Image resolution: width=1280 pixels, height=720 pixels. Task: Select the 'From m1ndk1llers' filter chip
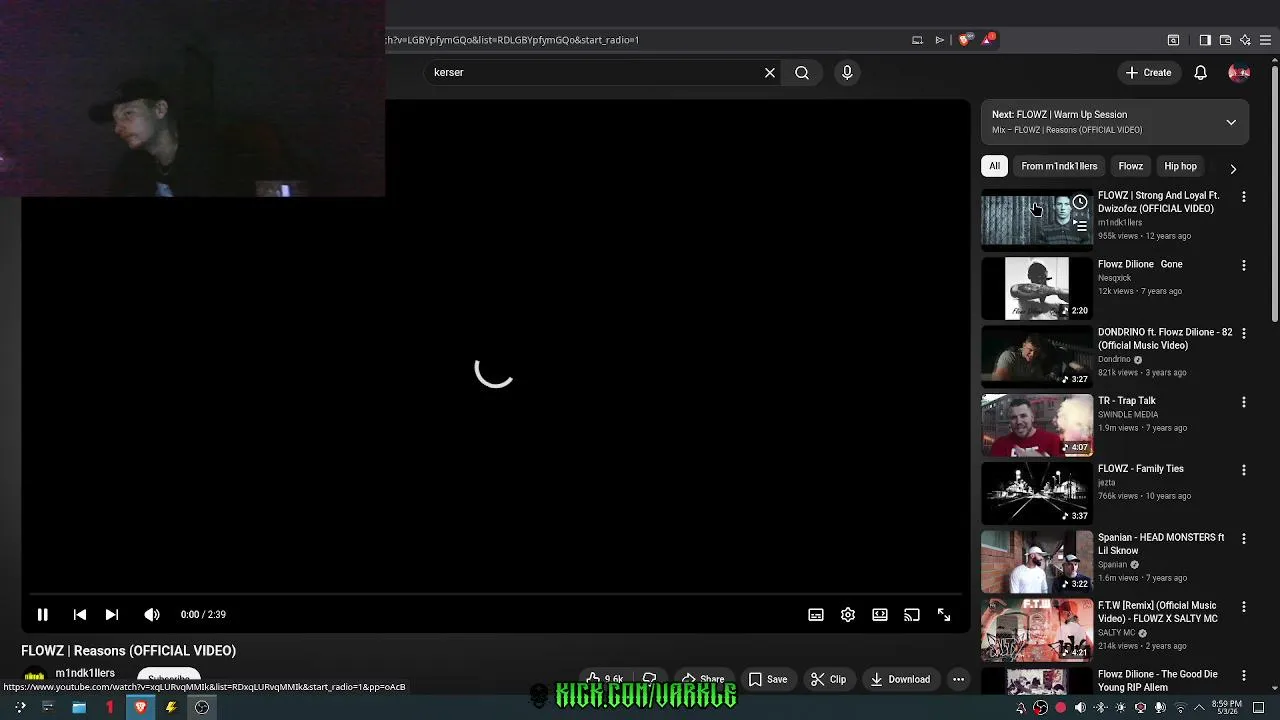click(1059, 166)
